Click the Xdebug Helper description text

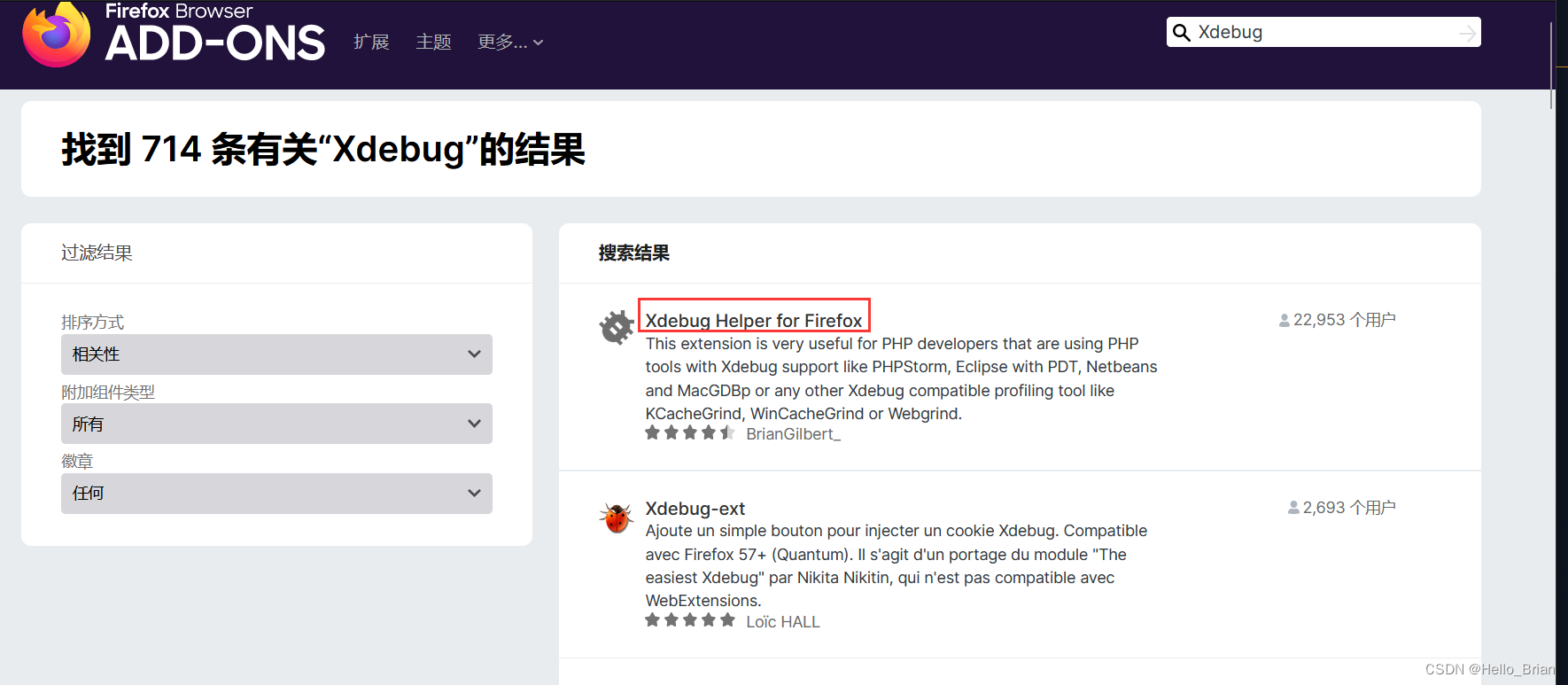901,378
